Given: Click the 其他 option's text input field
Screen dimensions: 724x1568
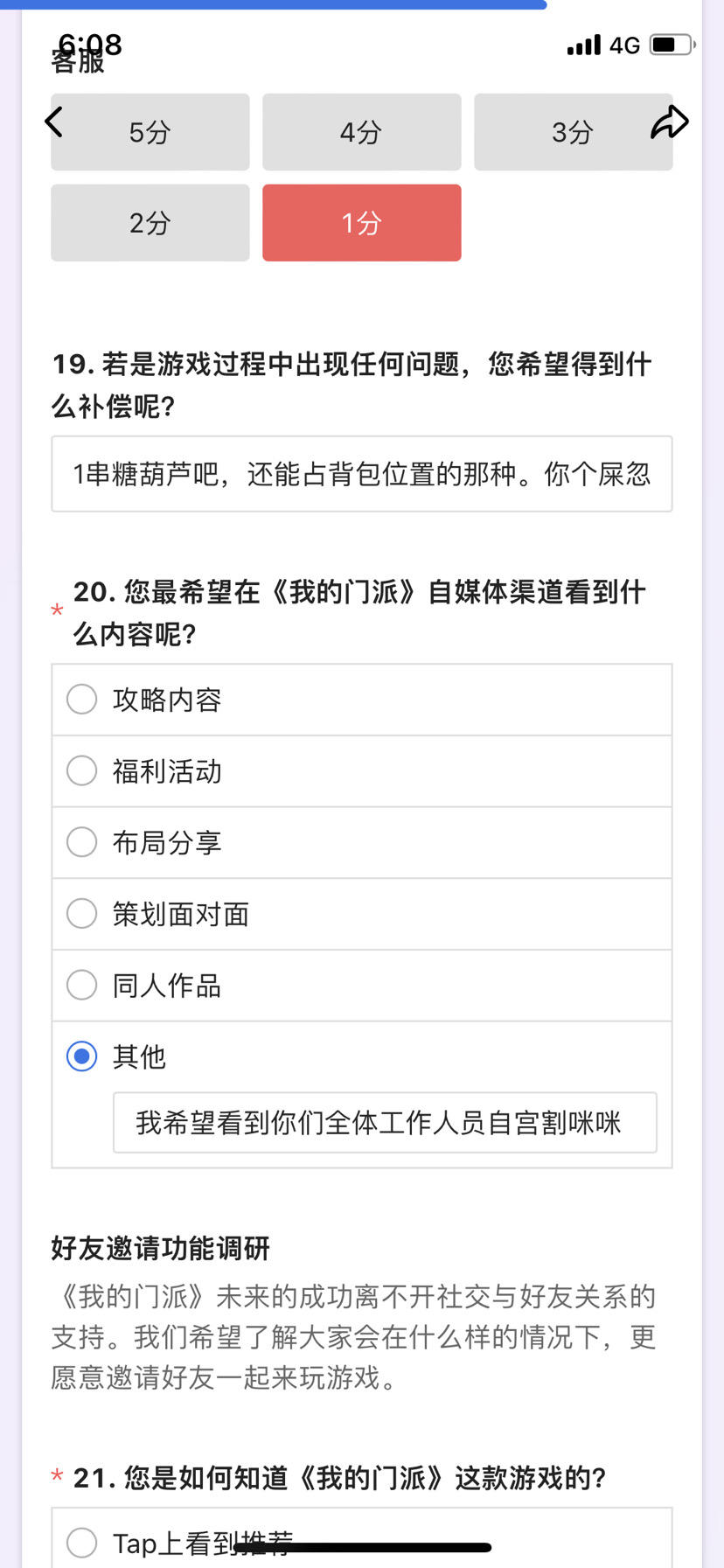Looking at the screenshot, I should [385, 1123].
